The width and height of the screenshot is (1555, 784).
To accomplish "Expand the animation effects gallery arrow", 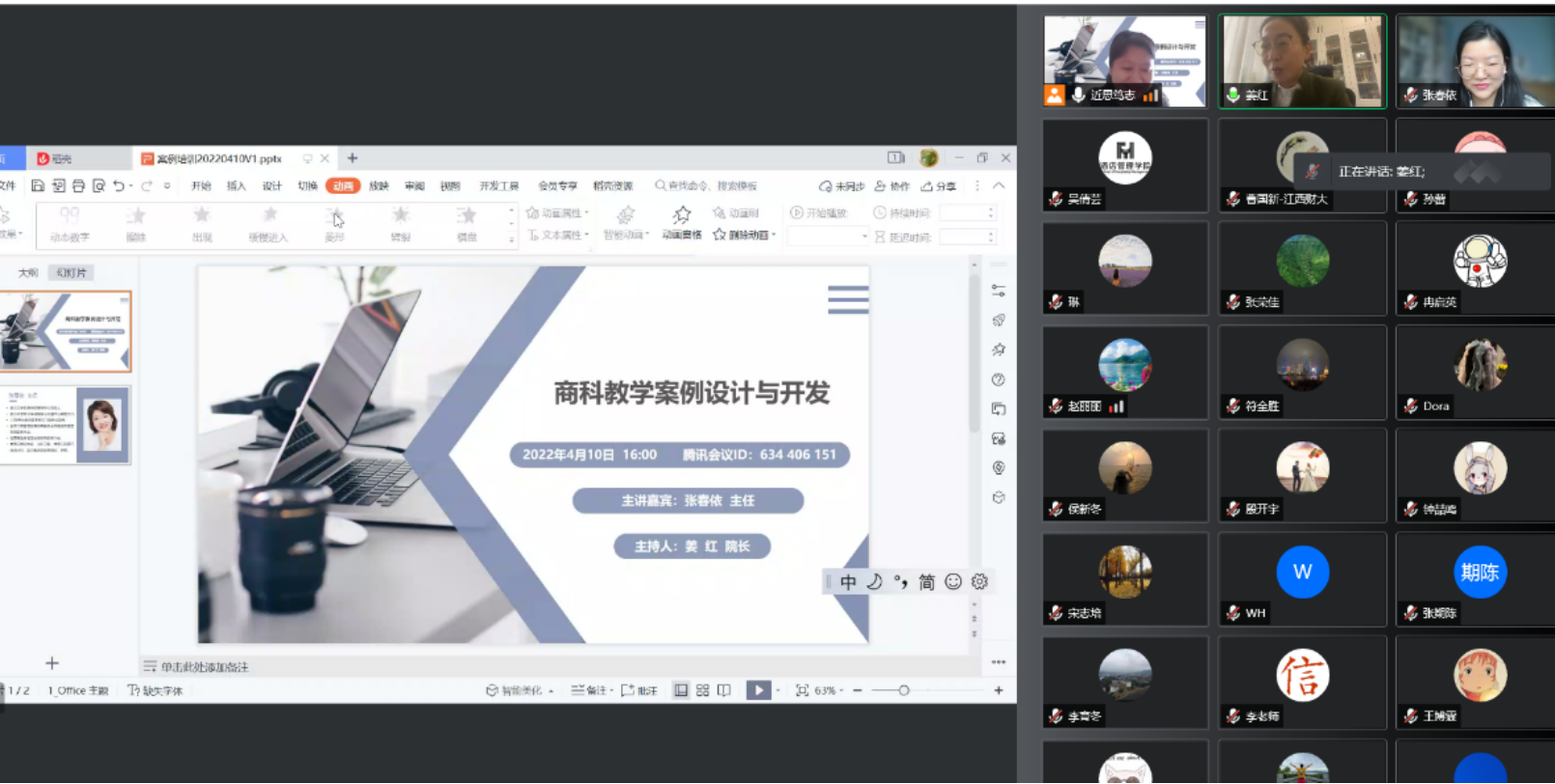I will 511,238.
